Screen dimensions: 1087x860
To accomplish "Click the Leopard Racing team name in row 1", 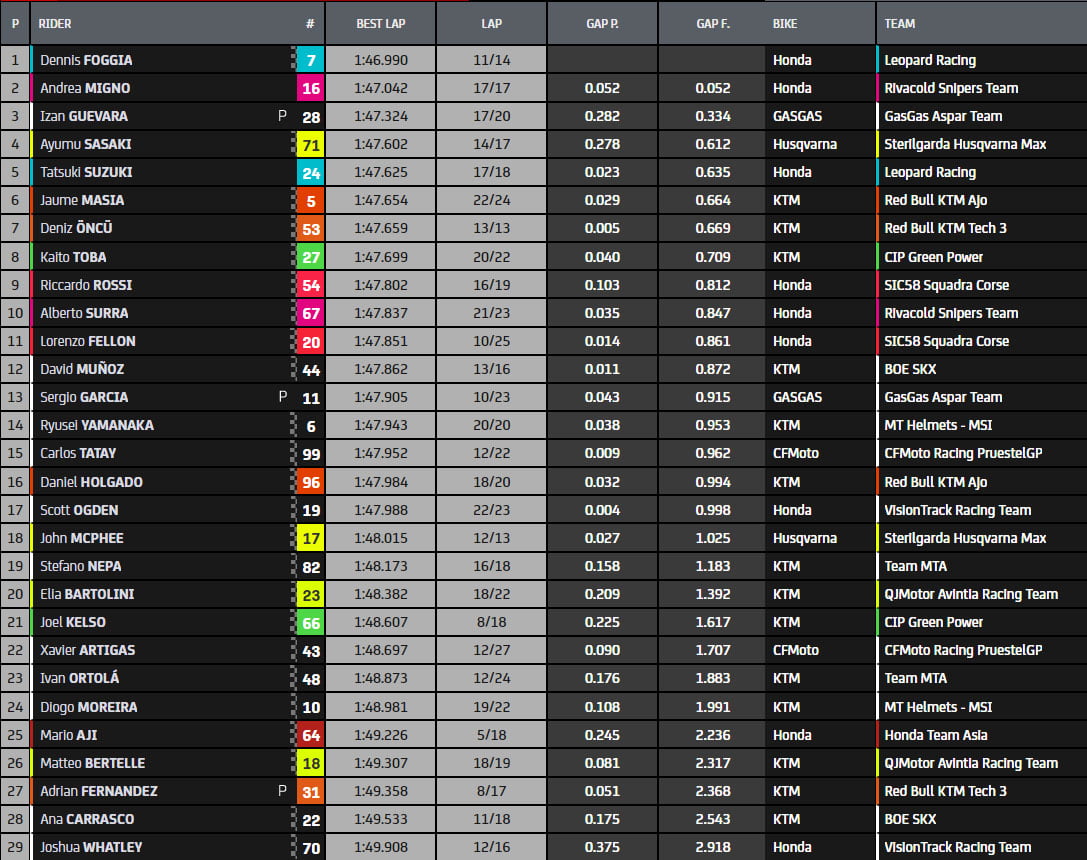I will tap(930, 60).
